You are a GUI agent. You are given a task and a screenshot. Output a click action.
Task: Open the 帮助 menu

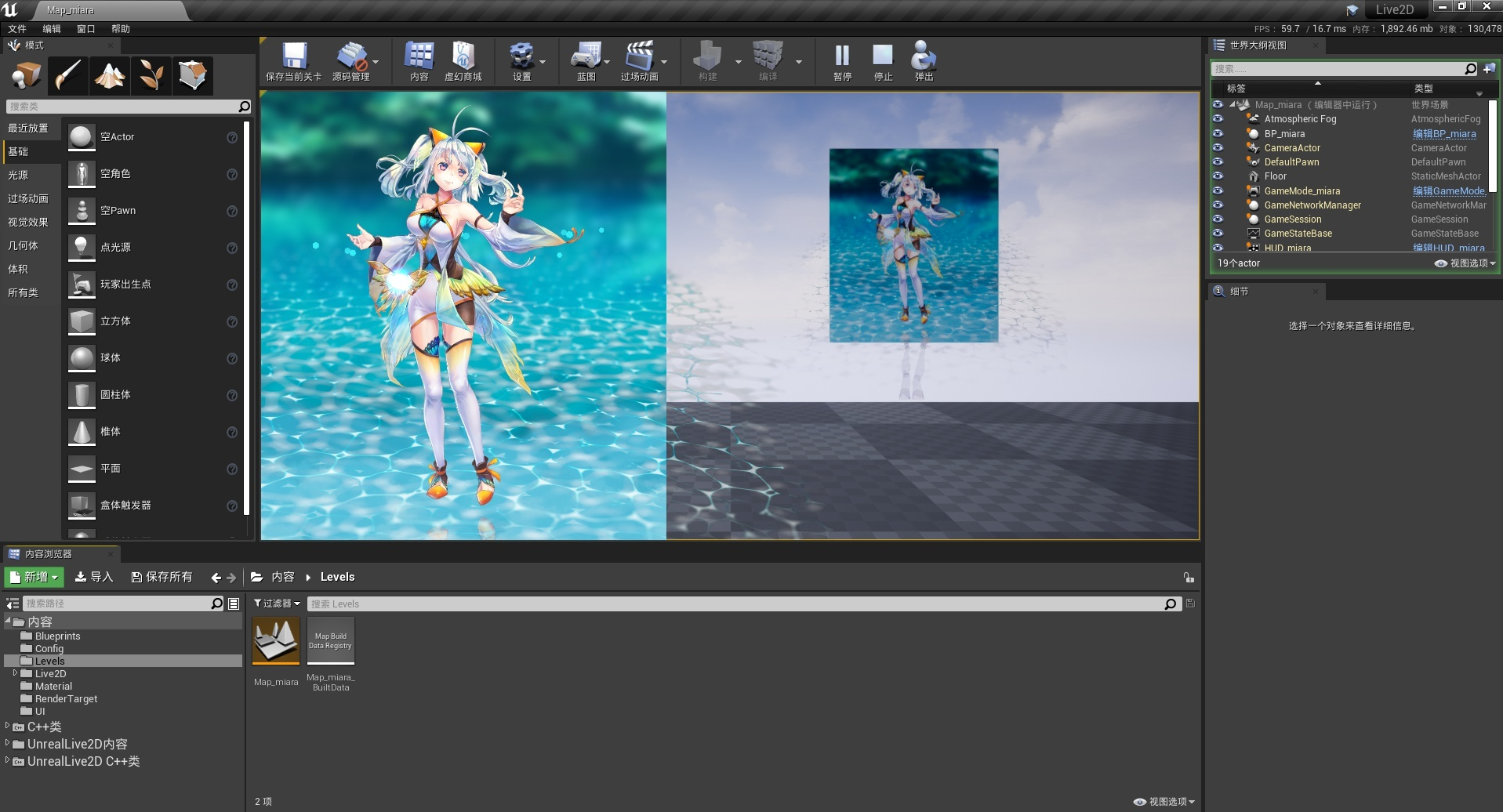tap(121, 29)
